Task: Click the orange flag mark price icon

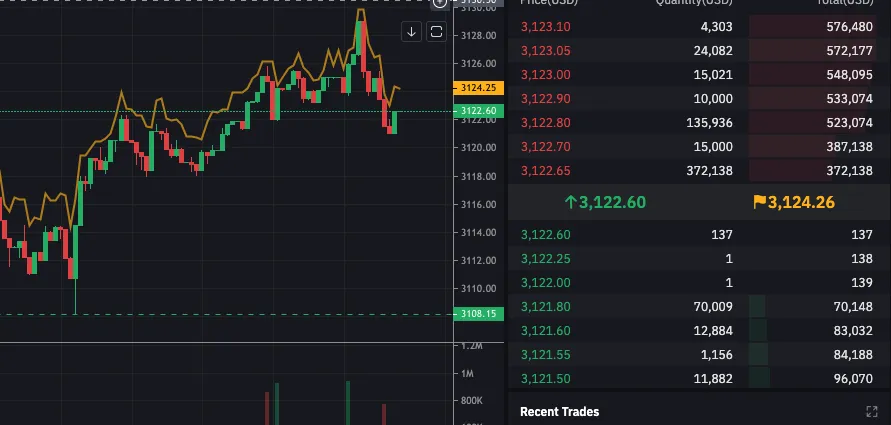Action: click(x=759, y=202)
